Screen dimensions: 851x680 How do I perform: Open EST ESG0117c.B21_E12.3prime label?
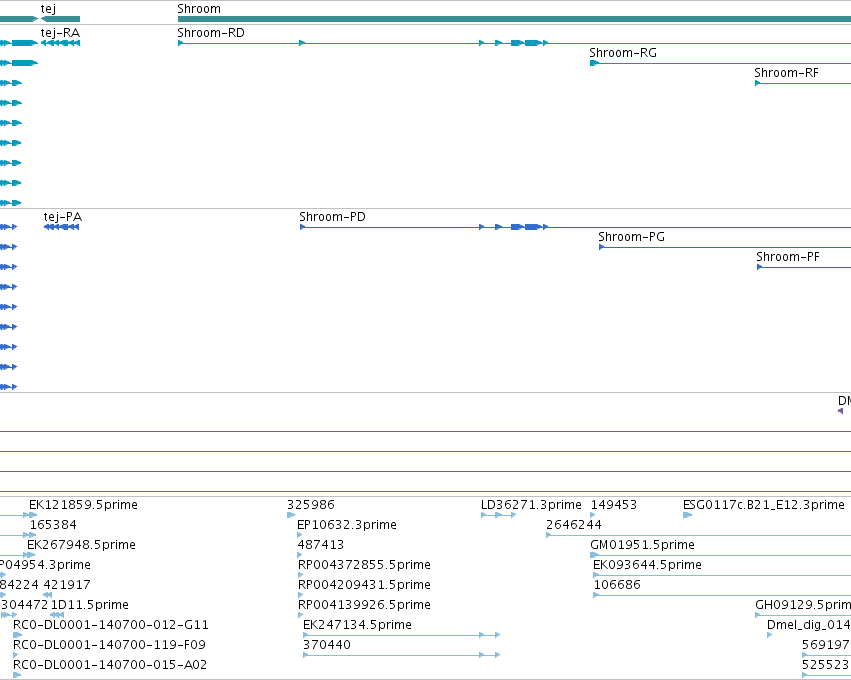point(764,505)
